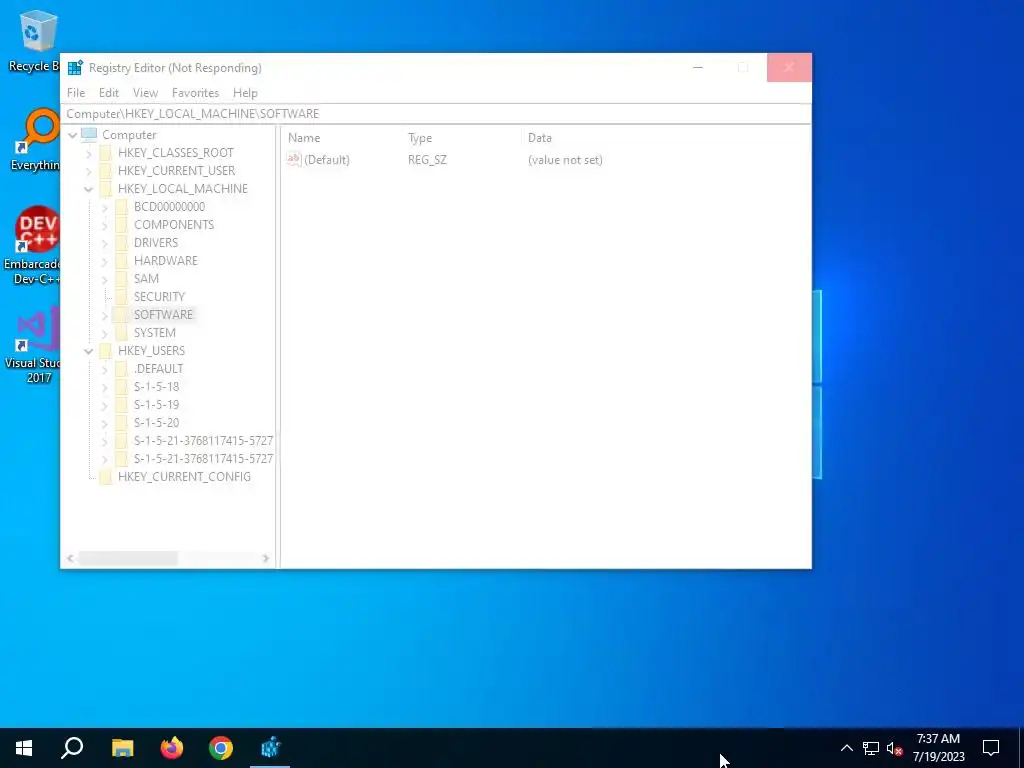Collapse the Computer root node

[72, 135]
